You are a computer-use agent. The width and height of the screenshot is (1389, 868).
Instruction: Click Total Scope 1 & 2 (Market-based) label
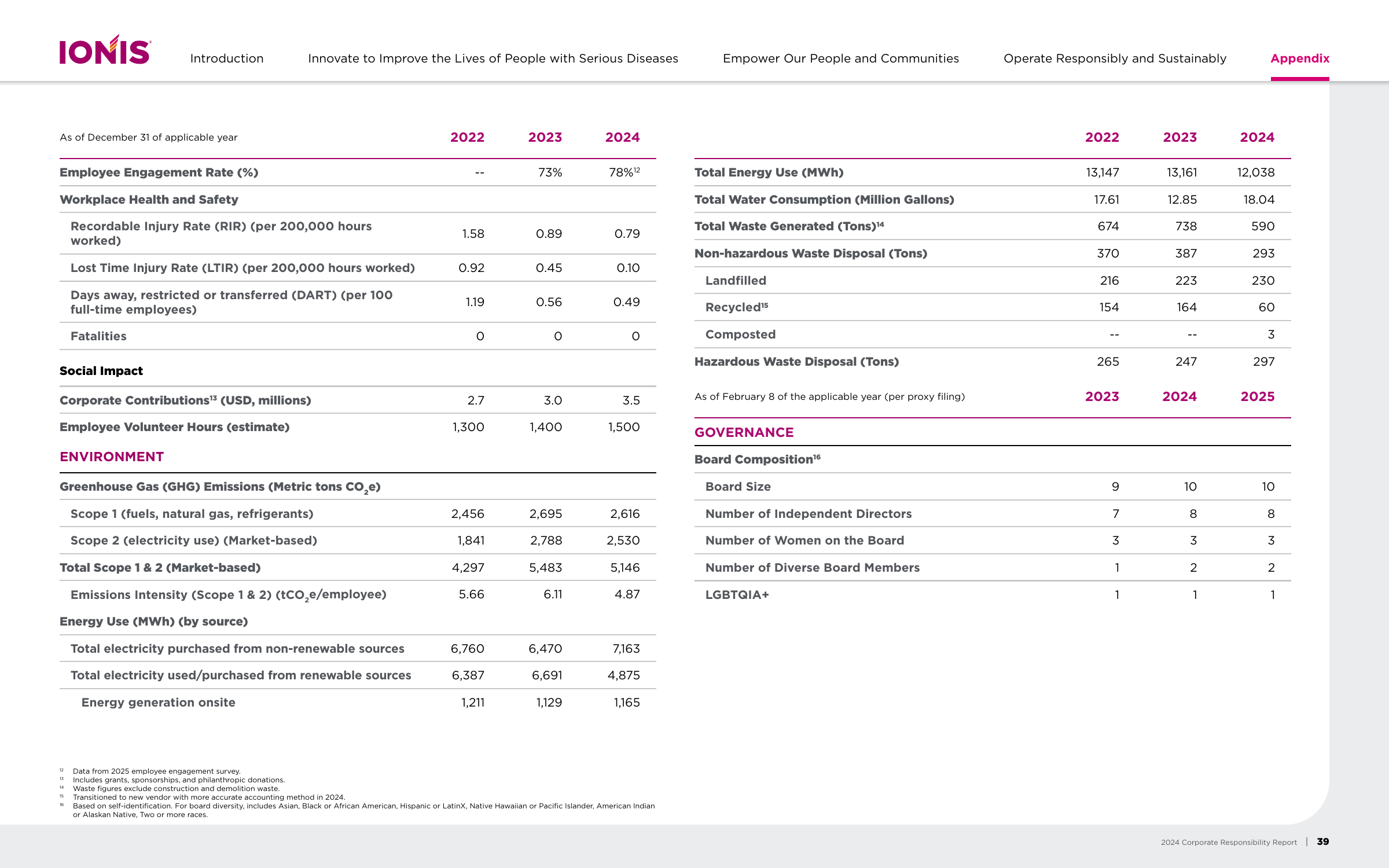160,568
